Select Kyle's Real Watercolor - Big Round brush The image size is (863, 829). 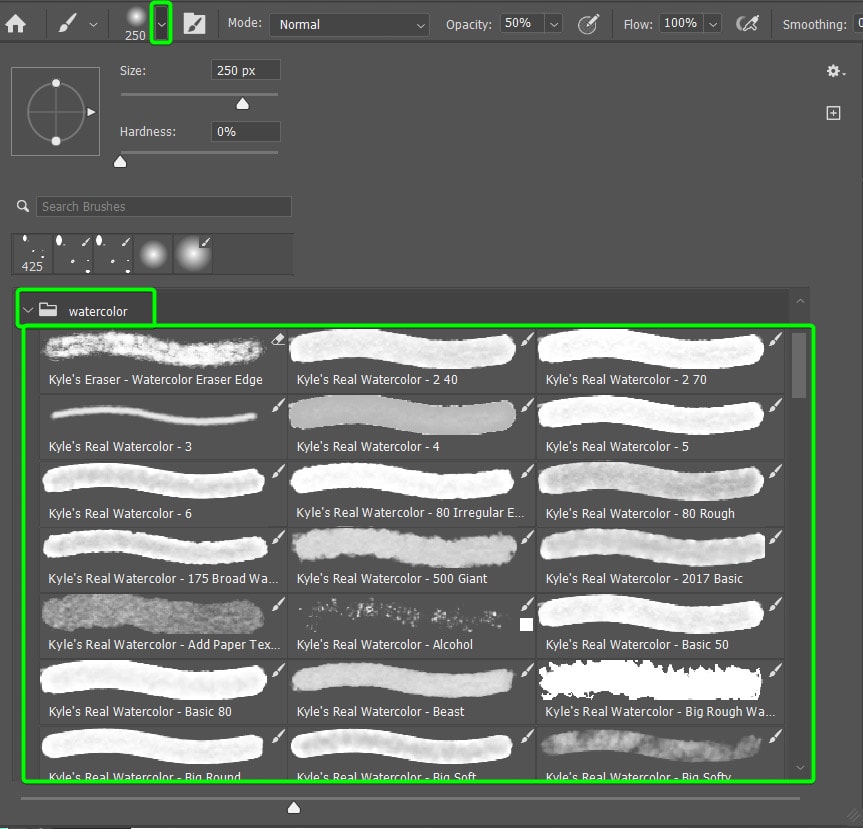(163, 752)
